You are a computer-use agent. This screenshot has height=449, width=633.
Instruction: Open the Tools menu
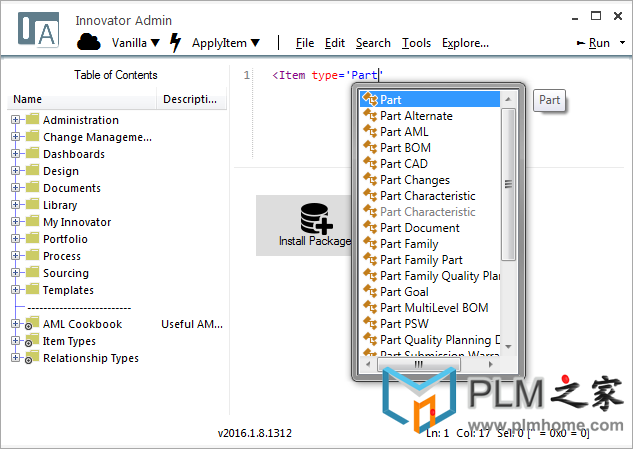click(416, 43)
